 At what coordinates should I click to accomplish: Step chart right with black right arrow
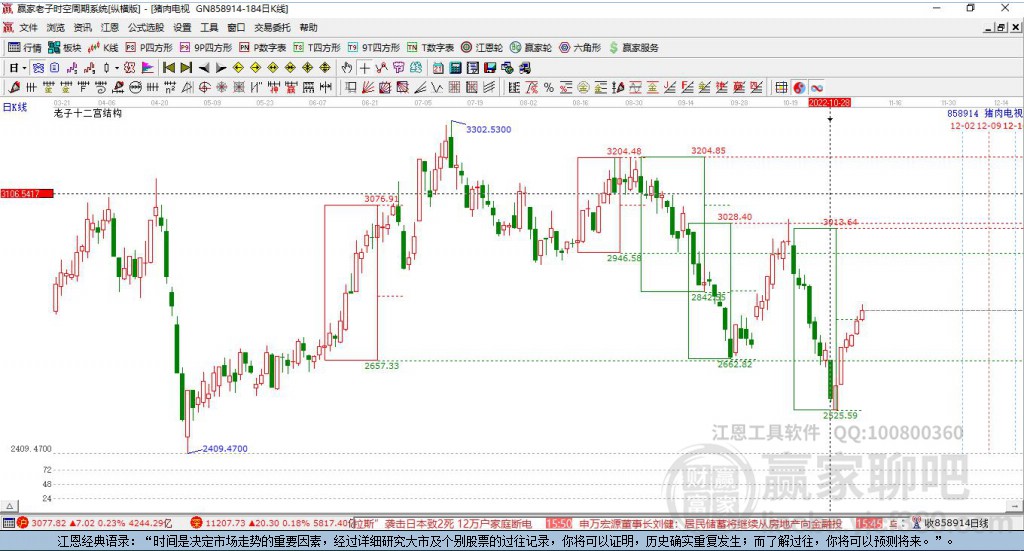click(221, 68)
